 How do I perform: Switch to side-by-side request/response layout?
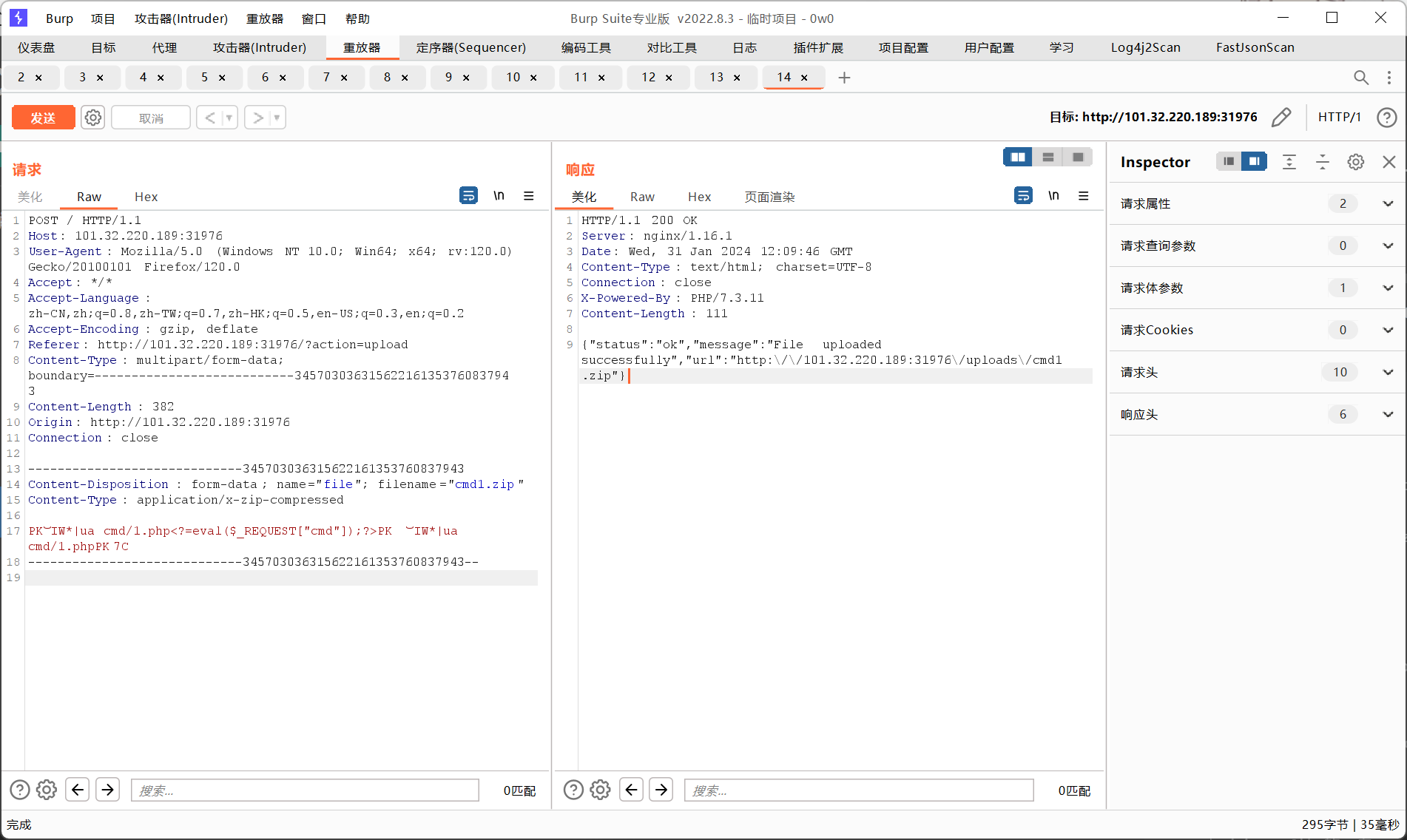coord(1018,157)
